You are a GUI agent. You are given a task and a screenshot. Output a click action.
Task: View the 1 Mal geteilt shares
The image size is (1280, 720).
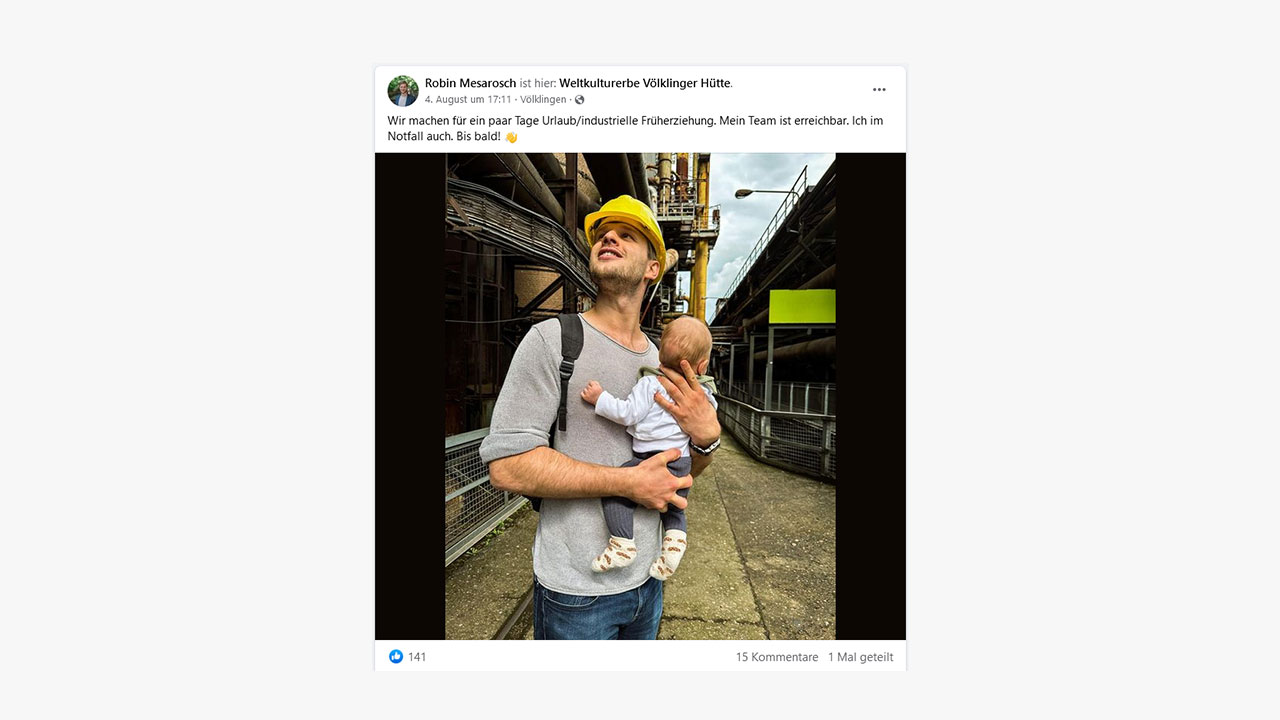[x=860, y=657]
